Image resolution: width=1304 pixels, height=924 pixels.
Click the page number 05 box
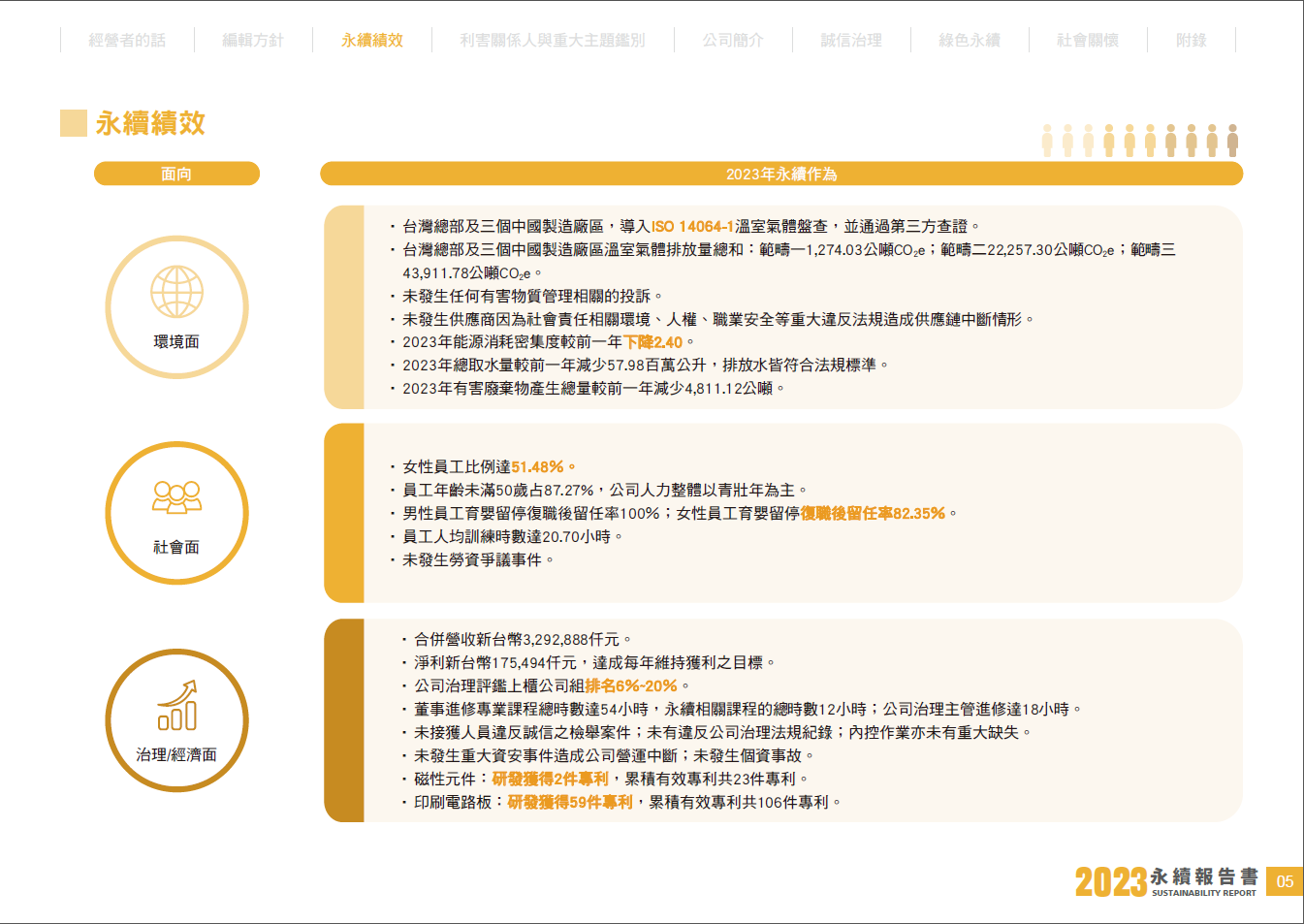pyautogui.click(x=1285, y=881)
